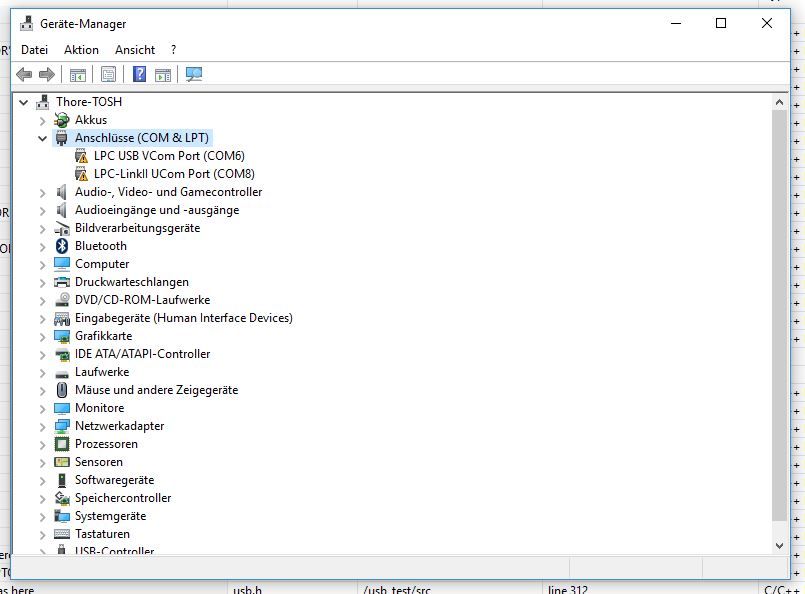Click usb.h cell in background window
This screenshot has width=805, height=594.
[x=247, y=589]
